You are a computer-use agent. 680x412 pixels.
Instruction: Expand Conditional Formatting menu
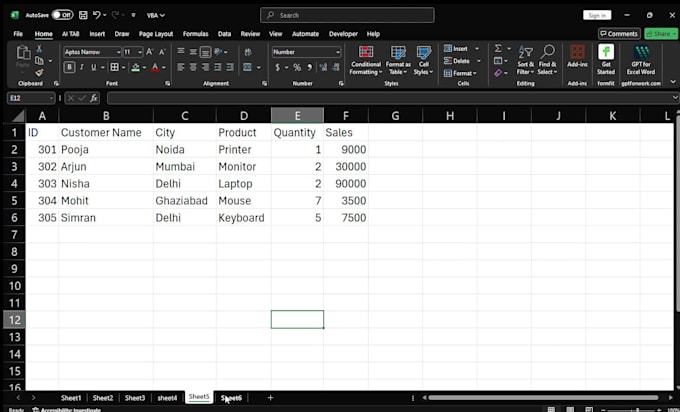coord(366,60)
